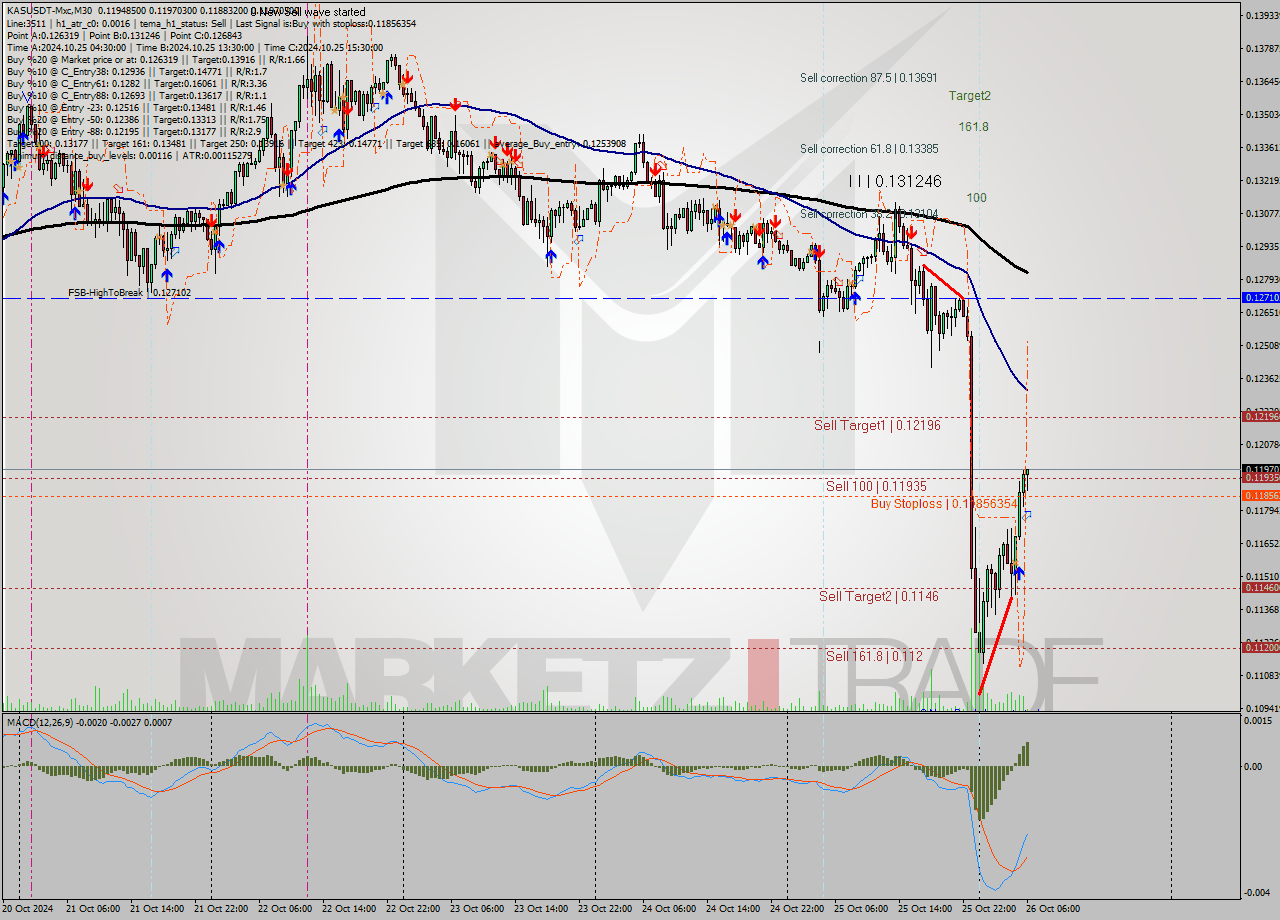Select the 'Entry -50: 0.12386' line

(136, 119)
